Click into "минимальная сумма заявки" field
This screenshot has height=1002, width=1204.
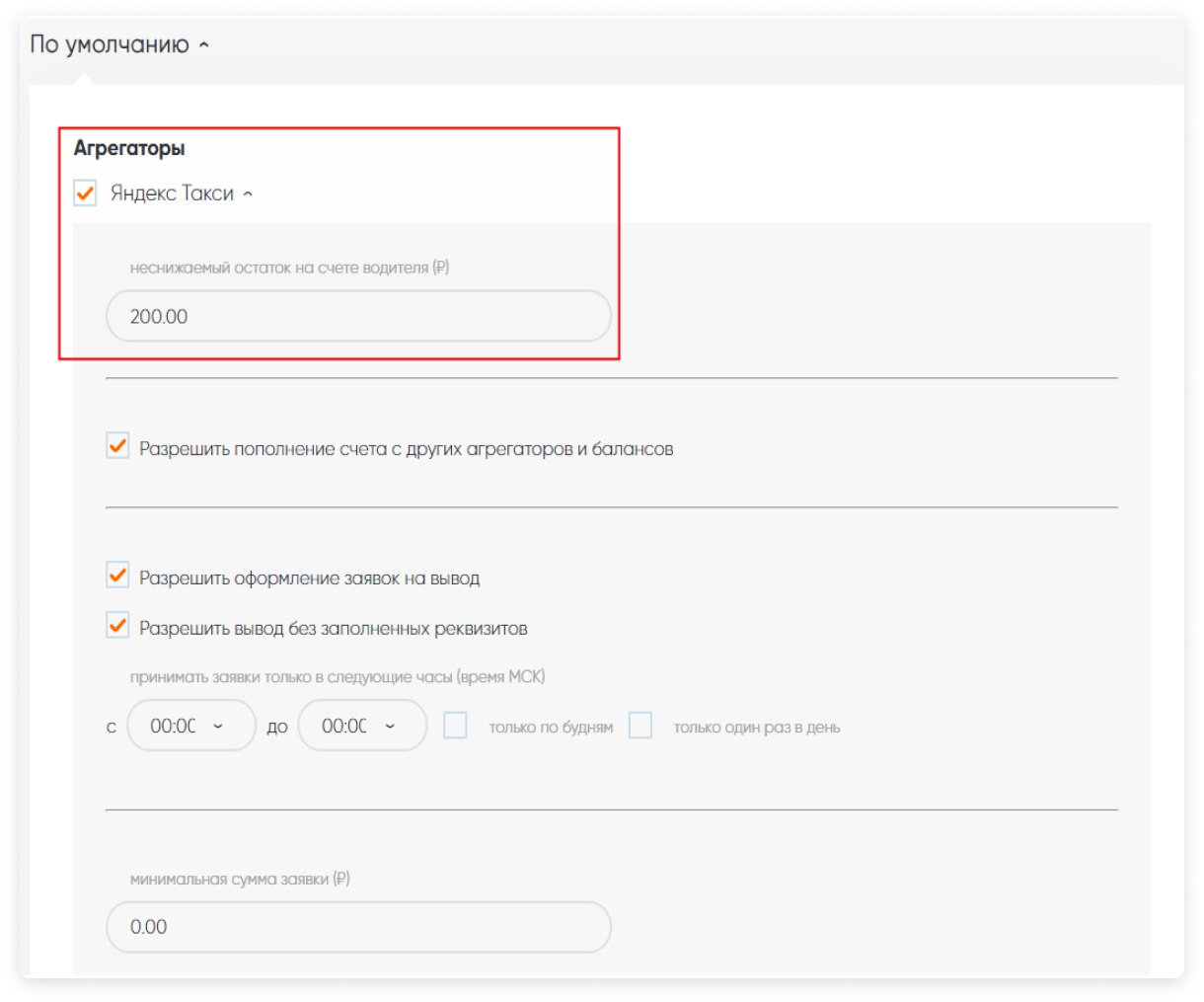(x=358, y=927)
